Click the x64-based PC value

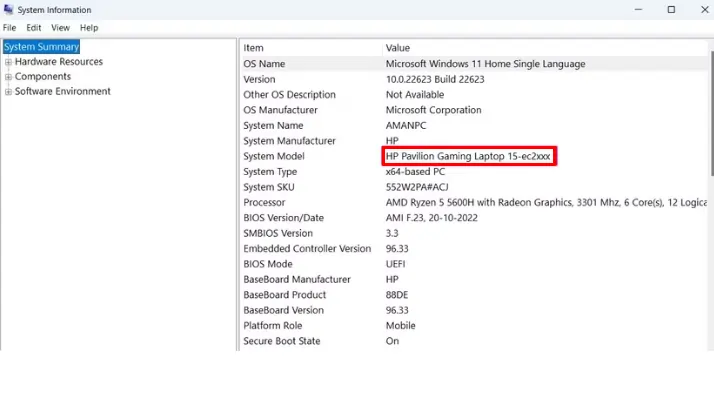[x=415, y=172]
